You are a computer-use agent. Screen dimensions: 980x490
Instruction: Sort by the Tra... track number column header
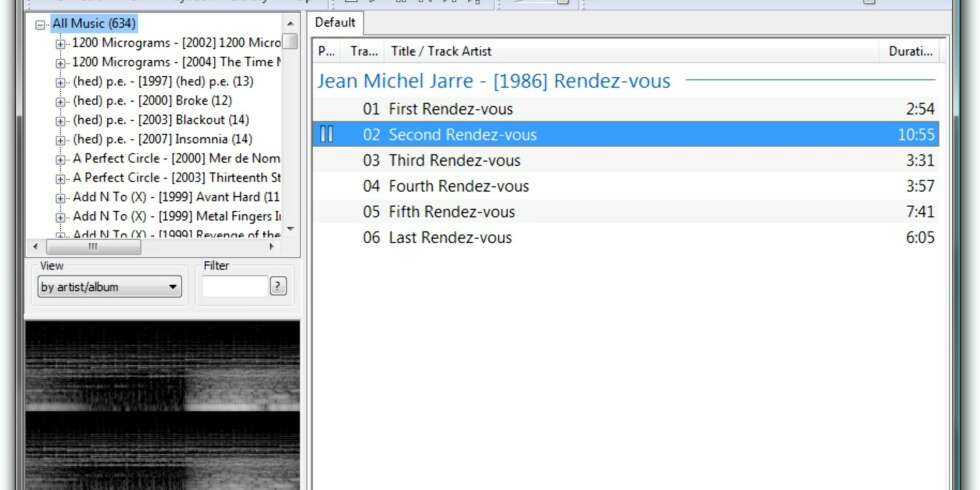click(363, 51)
